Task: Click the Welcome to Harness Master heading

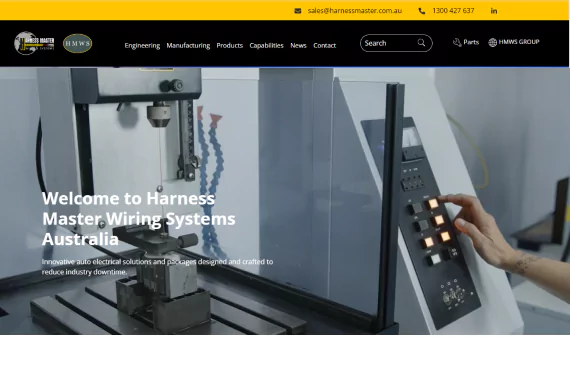Action: tap(139, 219)
